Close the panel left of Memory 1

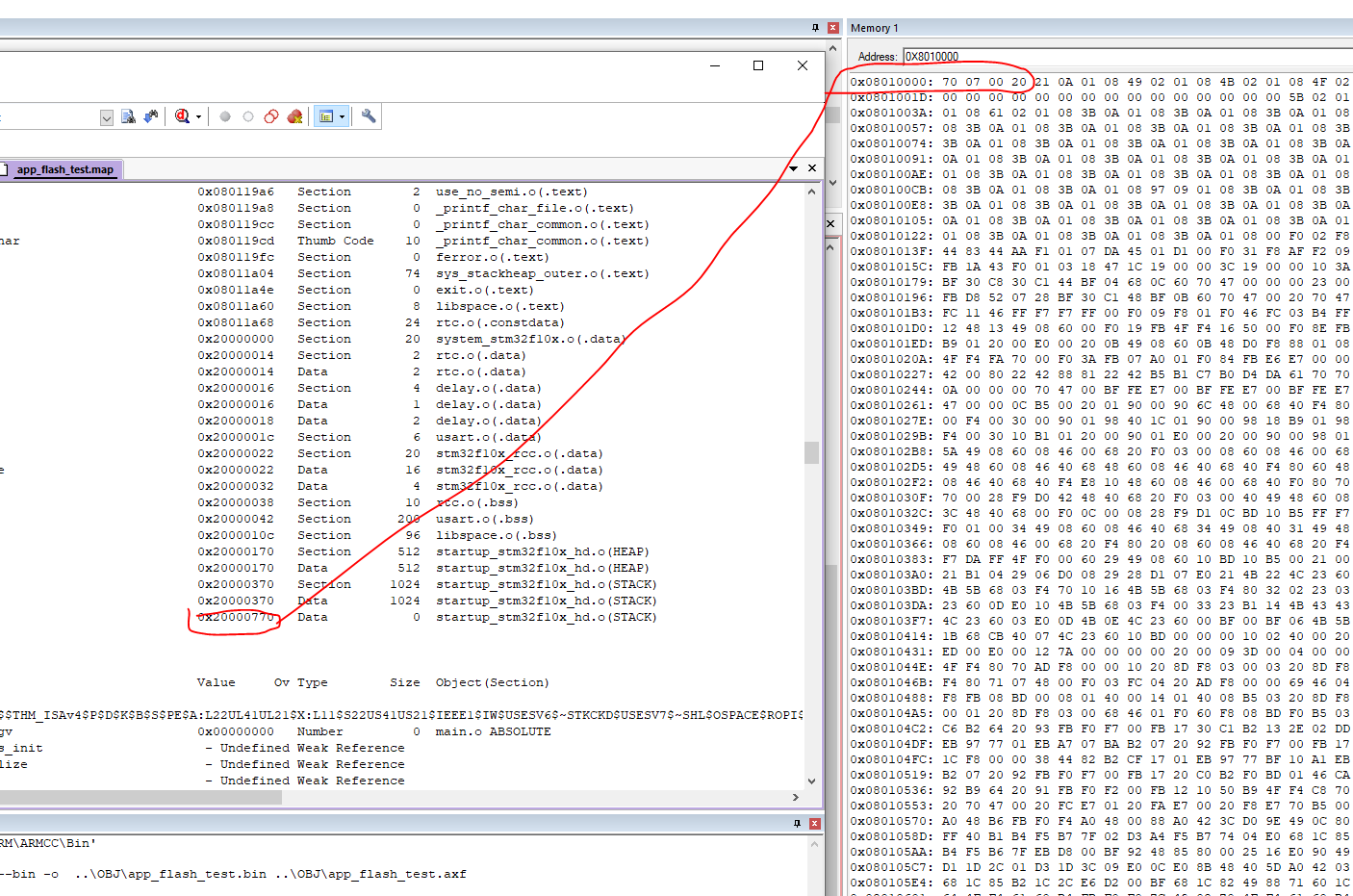coord(833,28)
